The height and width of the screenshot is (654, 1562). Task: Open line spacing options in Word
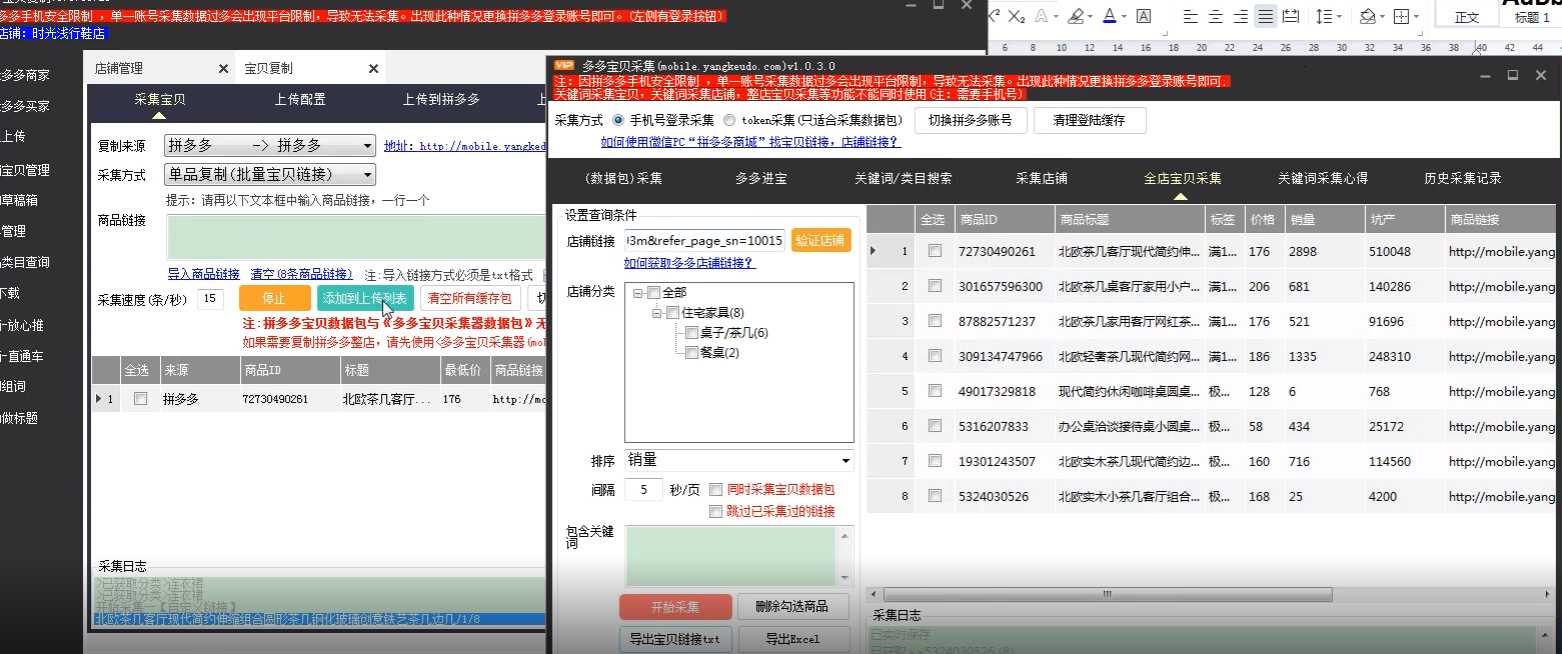[x=1322, y=16]
